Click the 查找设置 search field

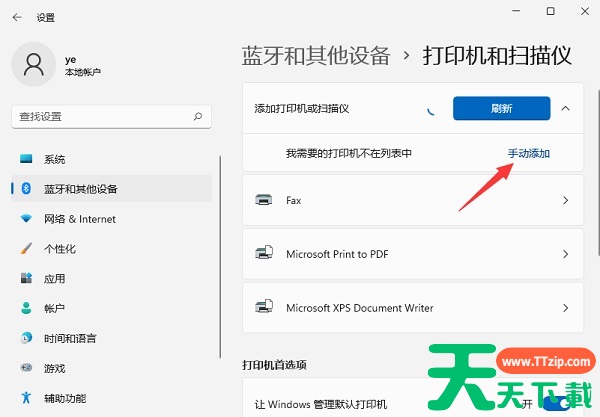click(x=111, y=117)
